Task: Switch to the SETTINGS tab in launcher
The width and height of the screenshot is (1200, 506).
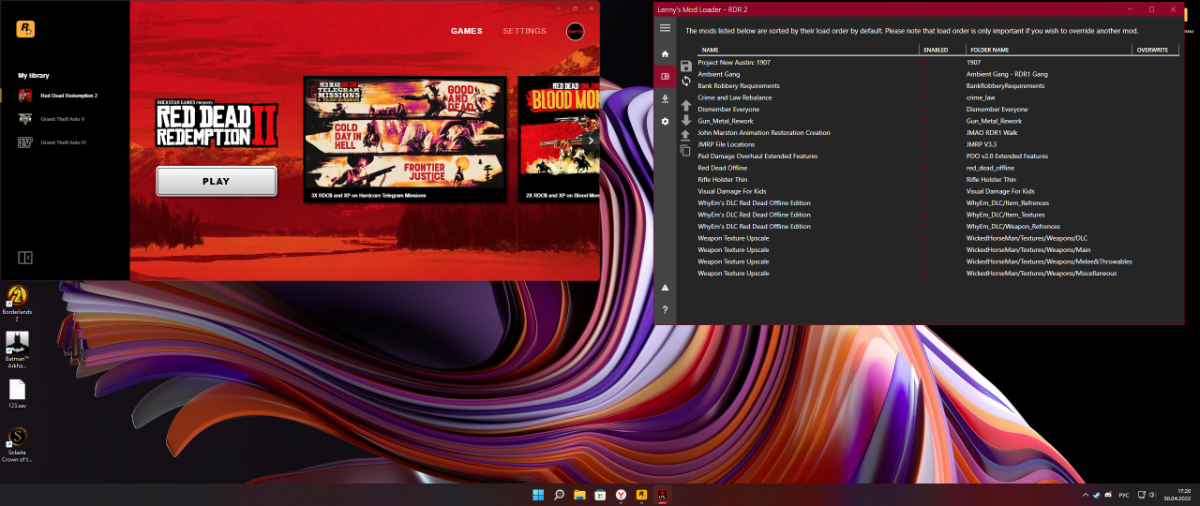Action: [x=524, y=31]
